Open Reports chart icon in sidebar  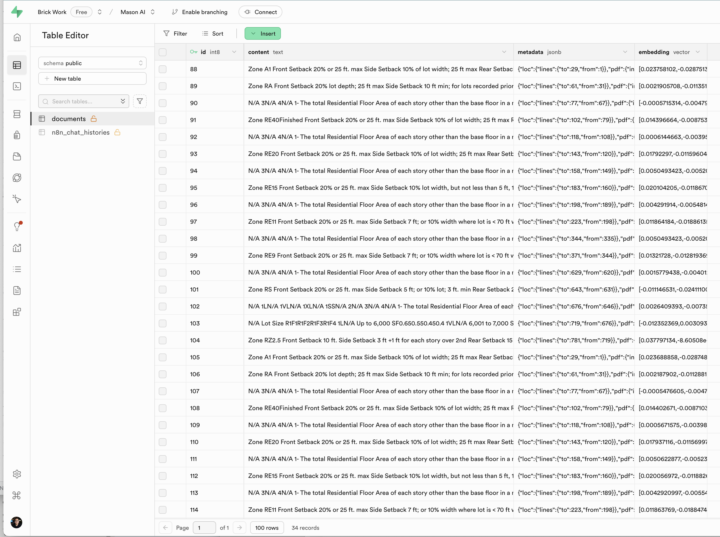(x=17, y=248)
